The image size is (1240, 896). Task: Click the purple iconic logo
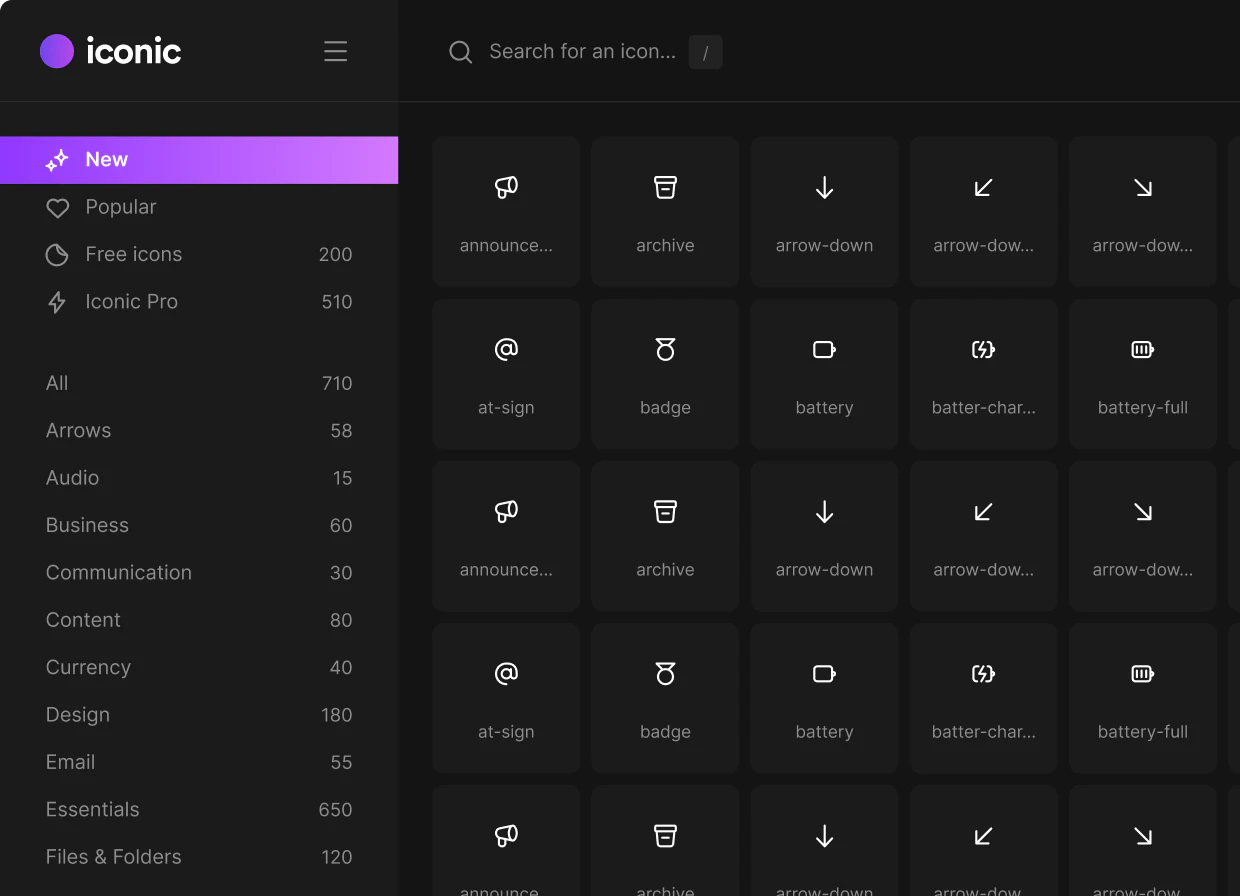[x=57, y=51]
